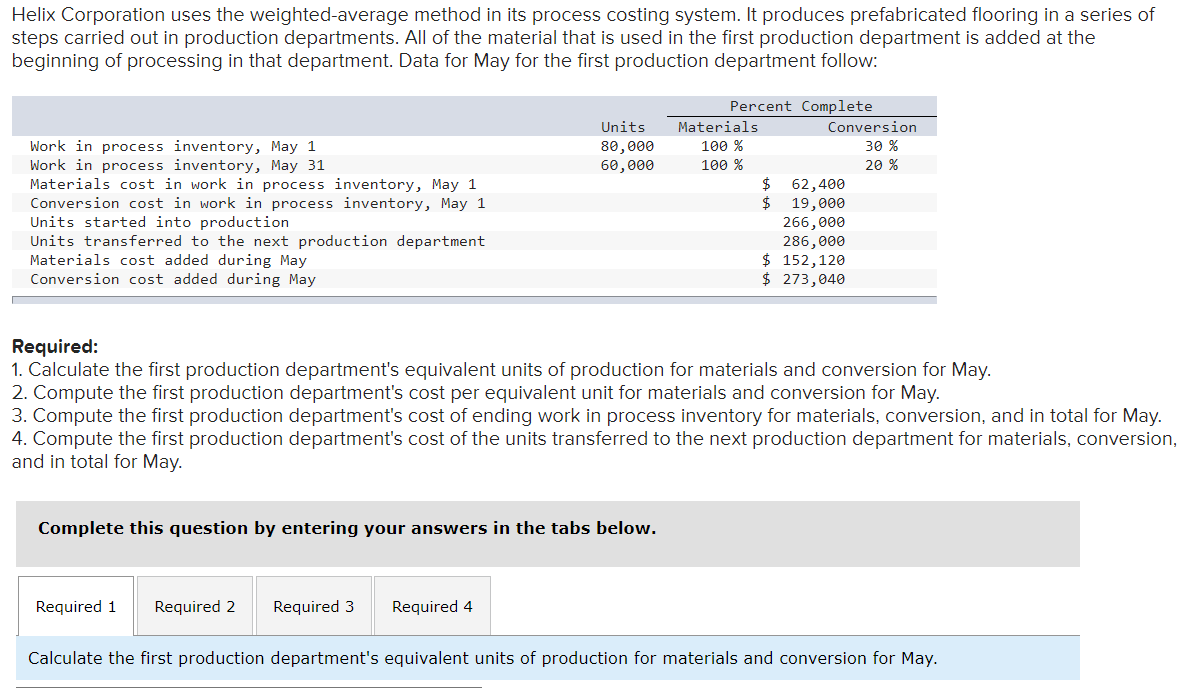
Task: Click the Units column header
Action: tap(622, 126)
